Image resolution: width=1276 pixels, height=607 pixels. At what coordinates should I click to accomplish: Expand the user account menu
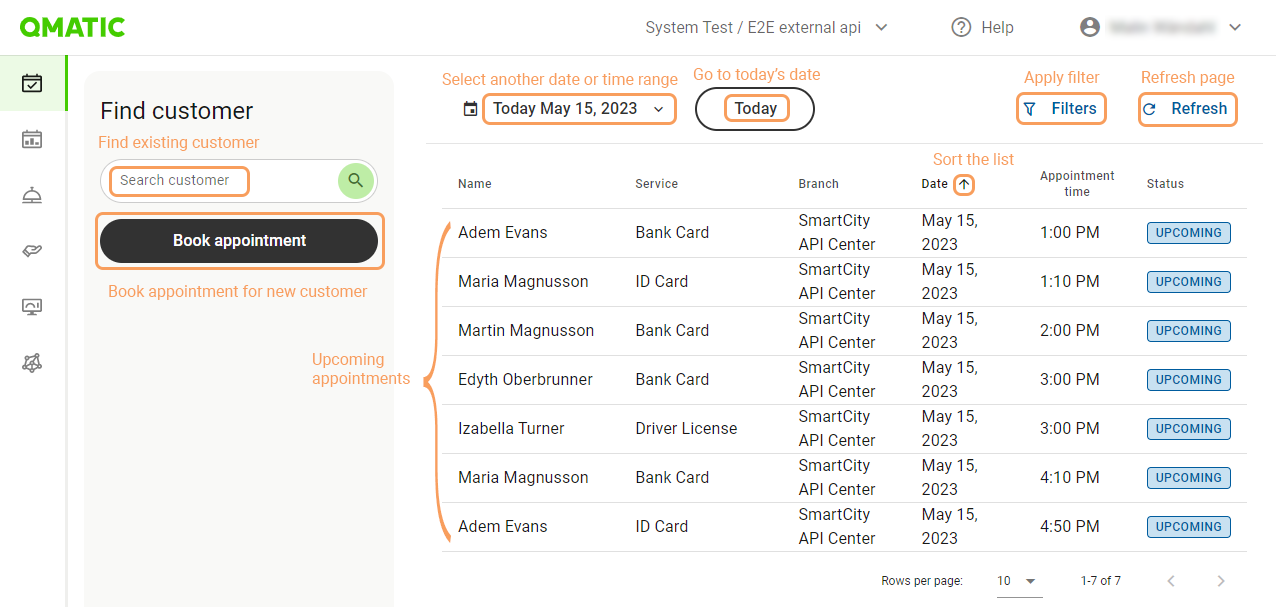pos(1234,28)
